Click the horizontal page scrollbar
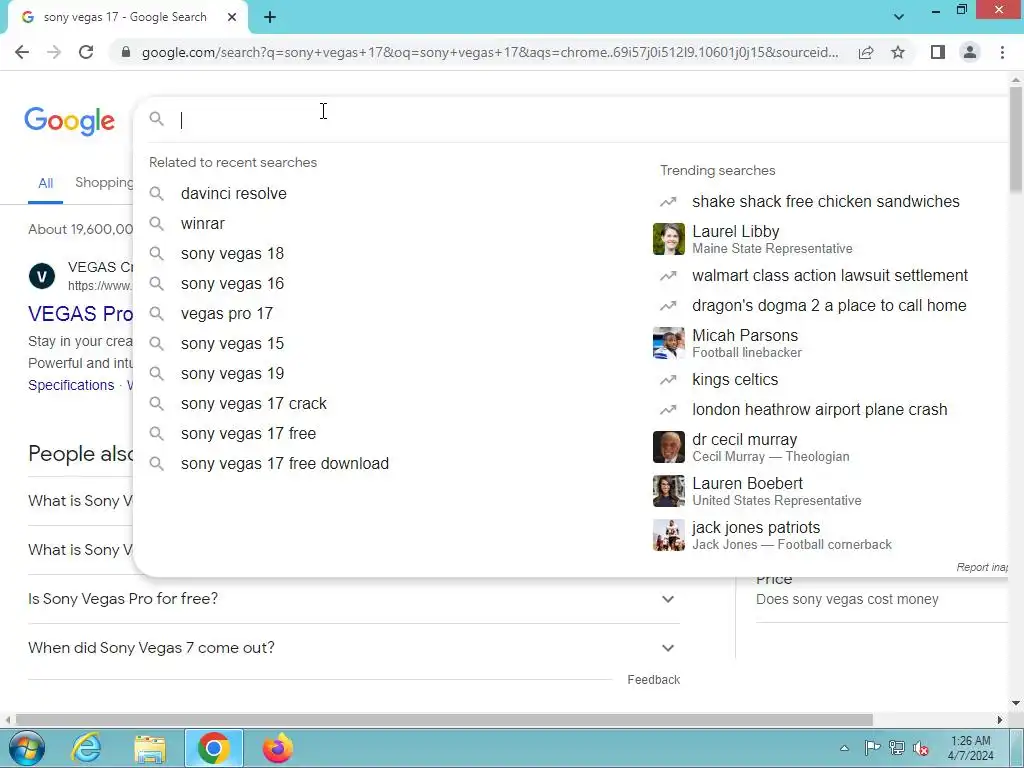The height and width of the screenshot is (768, 1024). (444, 720)
